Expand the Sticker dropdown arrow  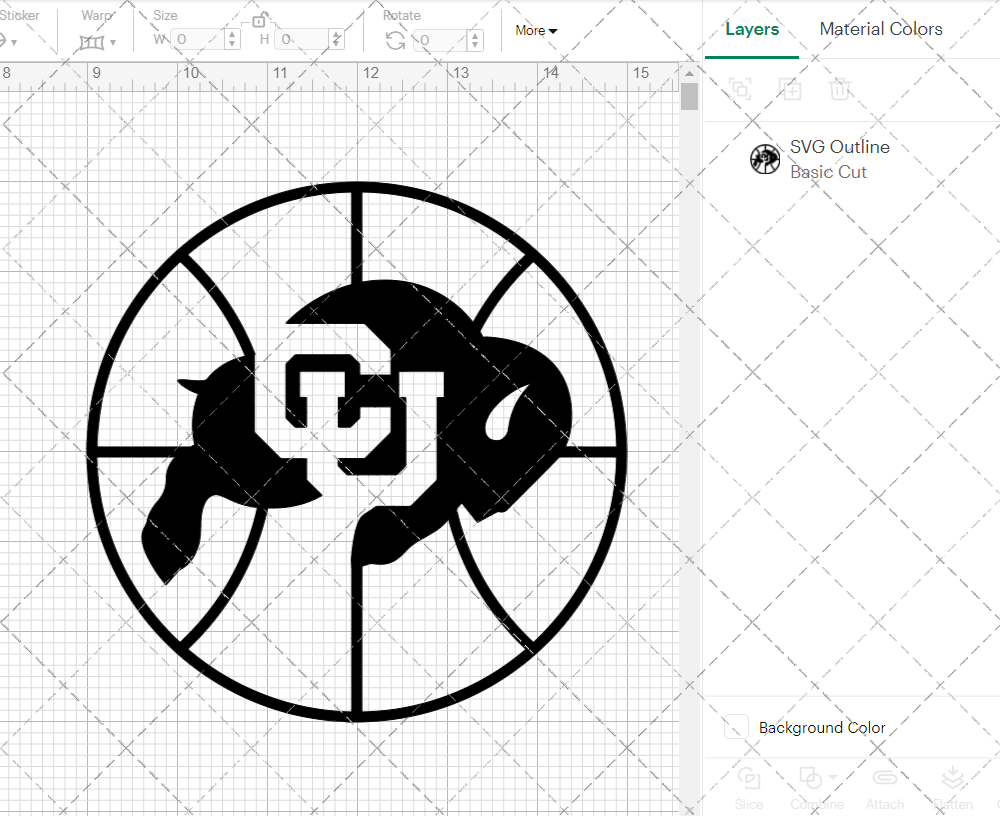[14, 43]
